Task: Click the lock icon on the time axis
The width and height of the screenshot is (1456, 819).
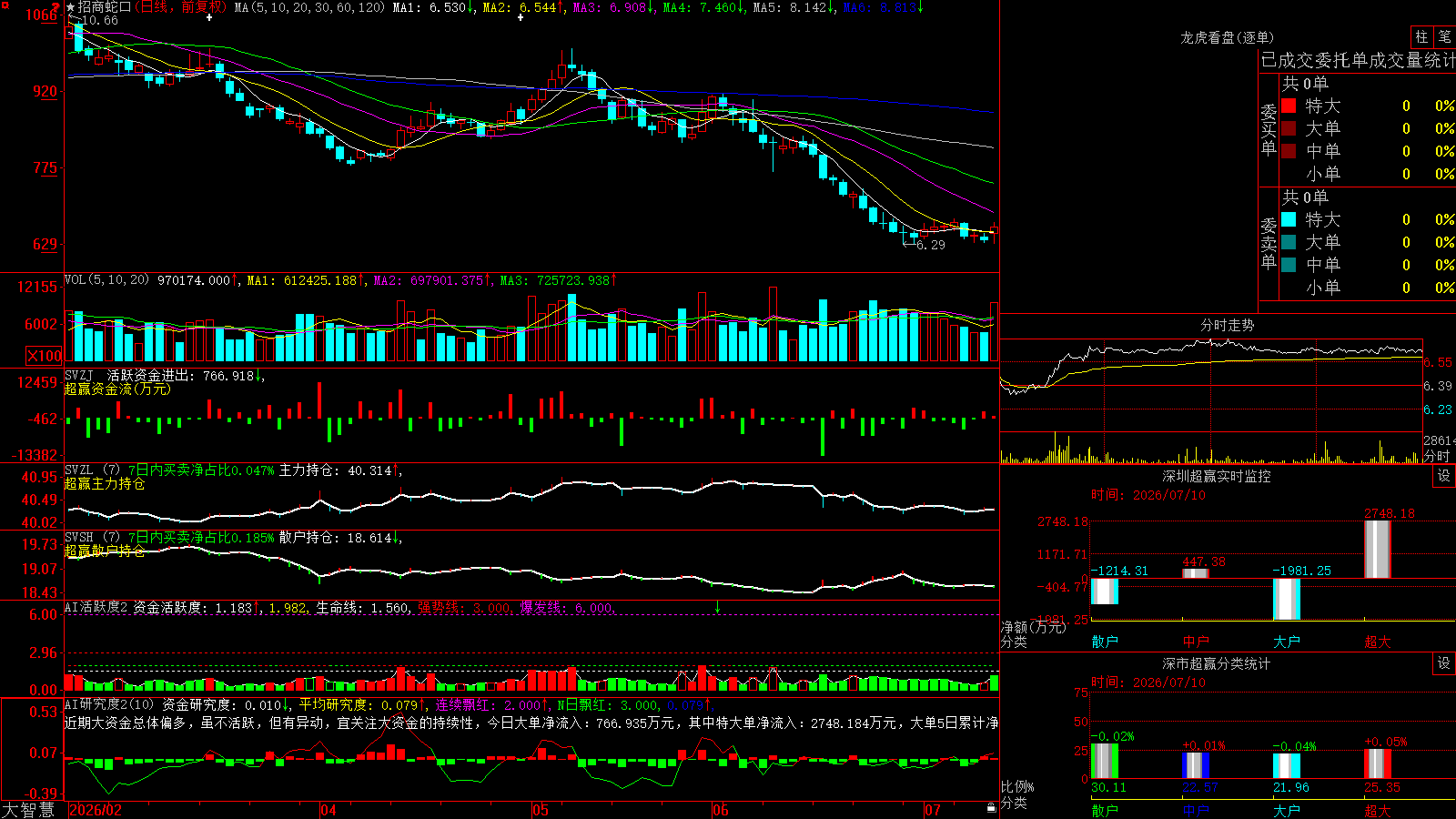Action: pyautogui.click(x=992, y=808)
